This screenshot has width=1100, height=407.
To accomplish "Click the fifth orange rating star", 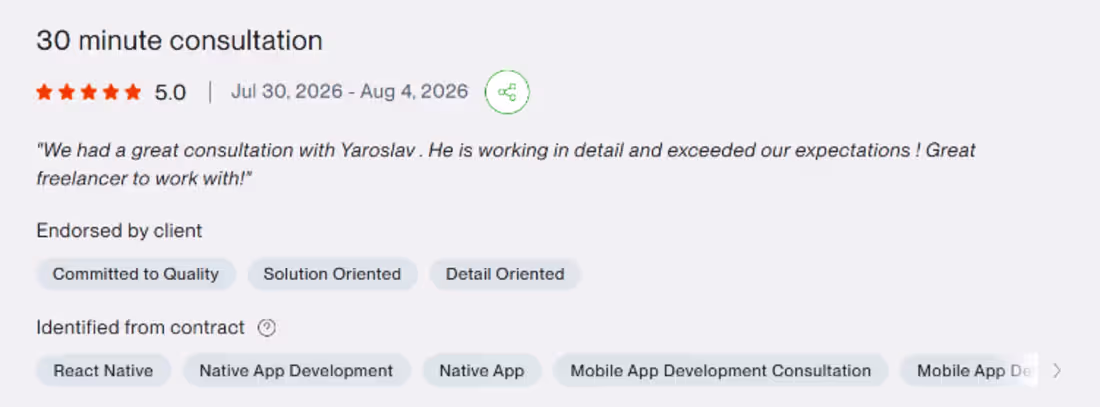I will coord(133,92).
